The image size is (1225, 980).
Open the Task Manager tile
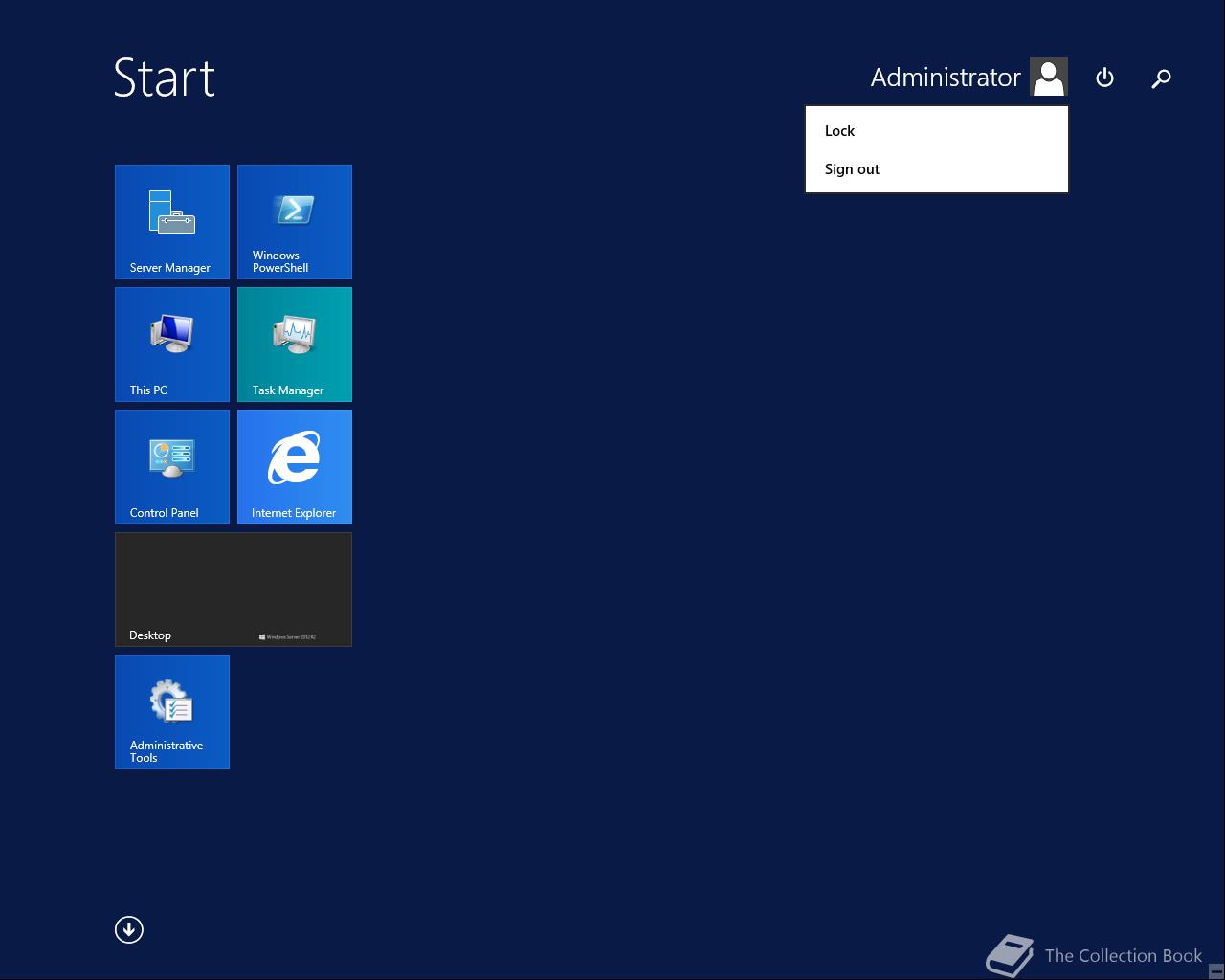click(295, 345)
